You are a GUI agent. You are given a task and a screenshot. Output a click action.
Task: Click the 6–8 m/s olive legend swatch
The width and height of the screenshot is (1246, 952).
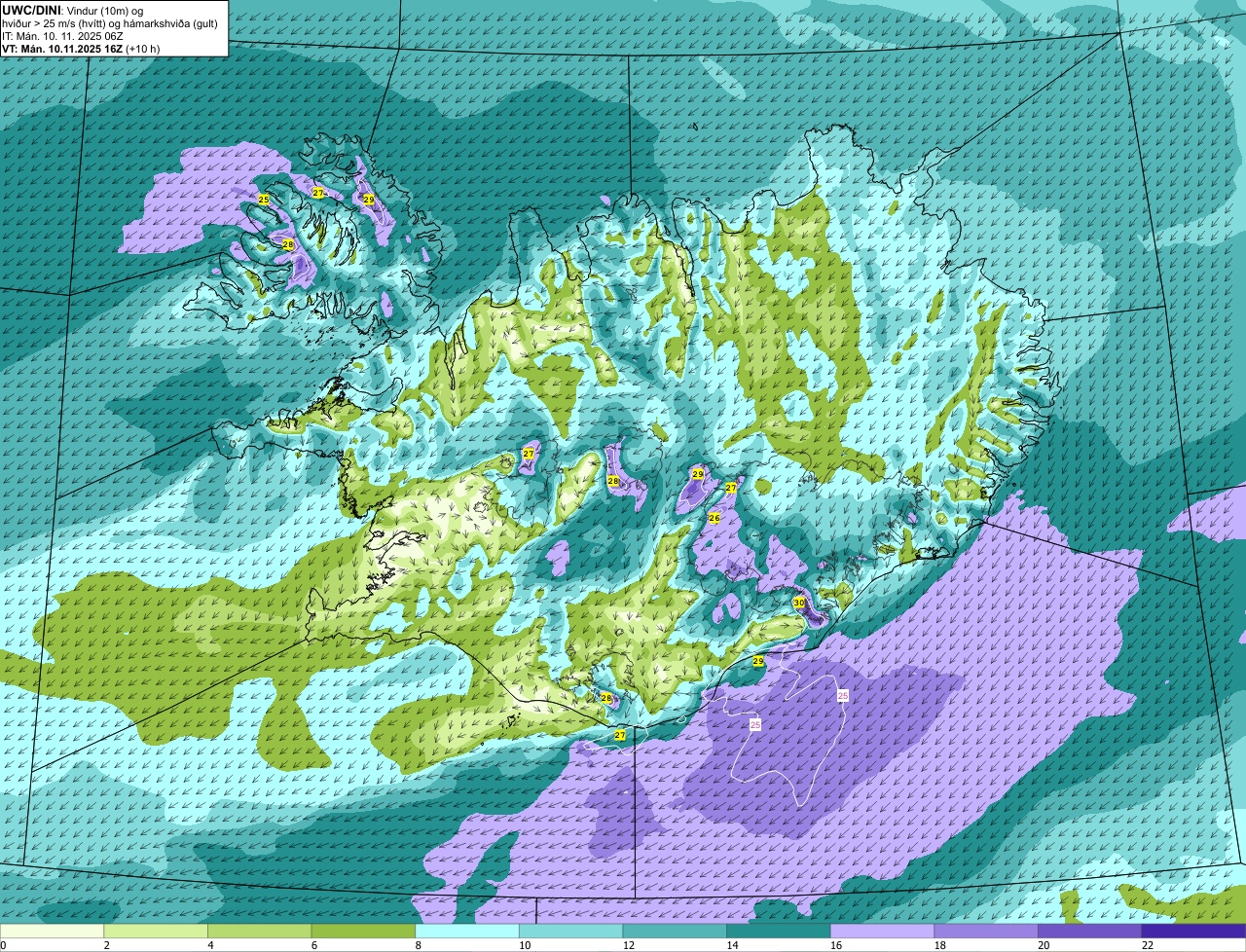point(363,931)
